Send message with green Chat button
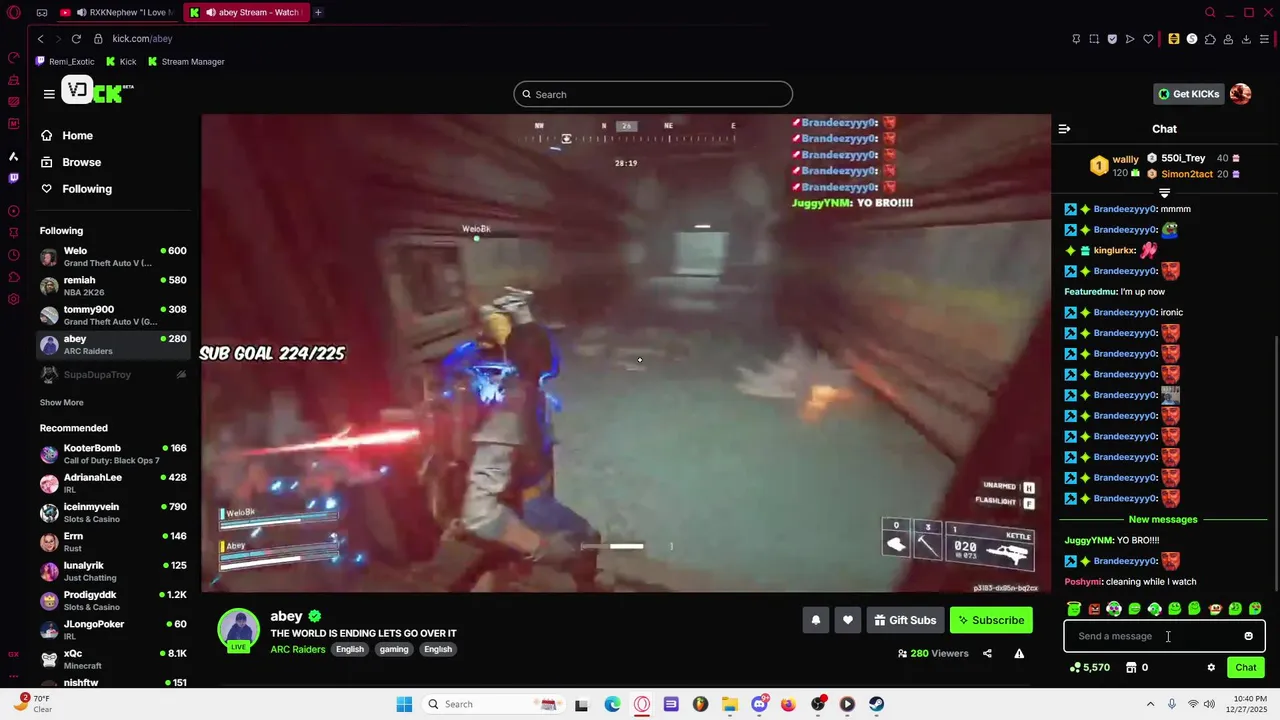 pyautogui.click(x=1246, y=667)
